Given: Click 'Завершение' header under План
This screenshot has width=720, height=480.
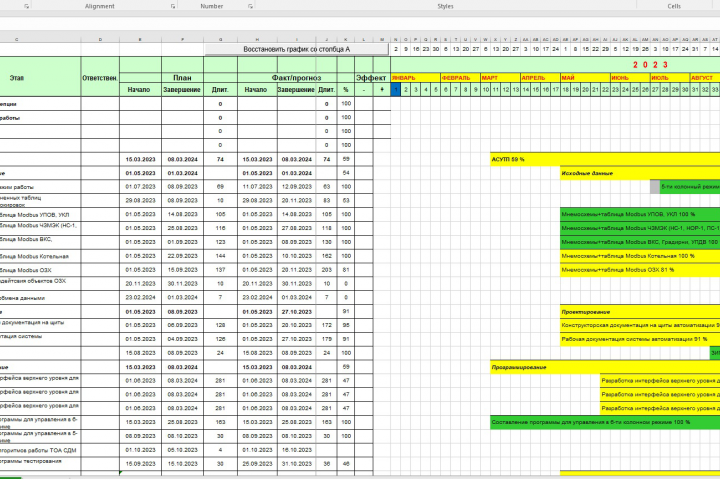Looking at the screenshot, I should 182,90.
